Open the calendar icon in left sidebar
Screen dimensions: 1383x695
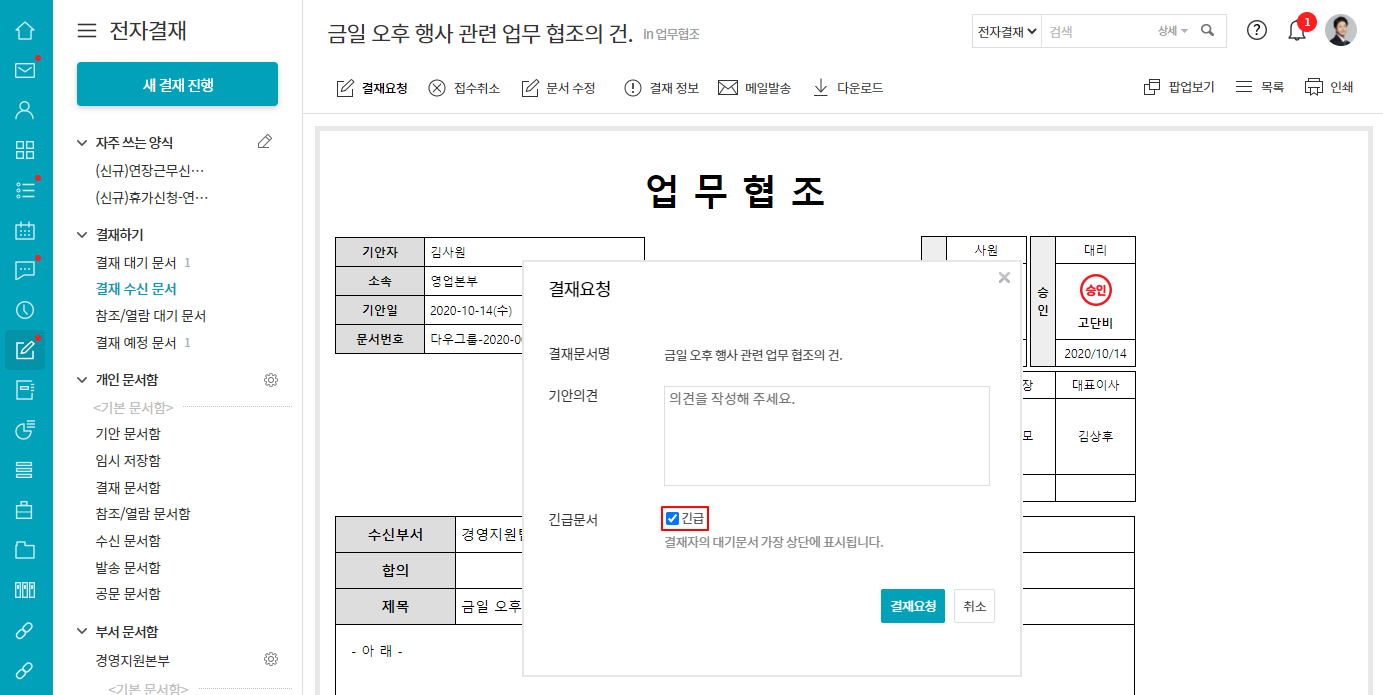pos(25,231)
